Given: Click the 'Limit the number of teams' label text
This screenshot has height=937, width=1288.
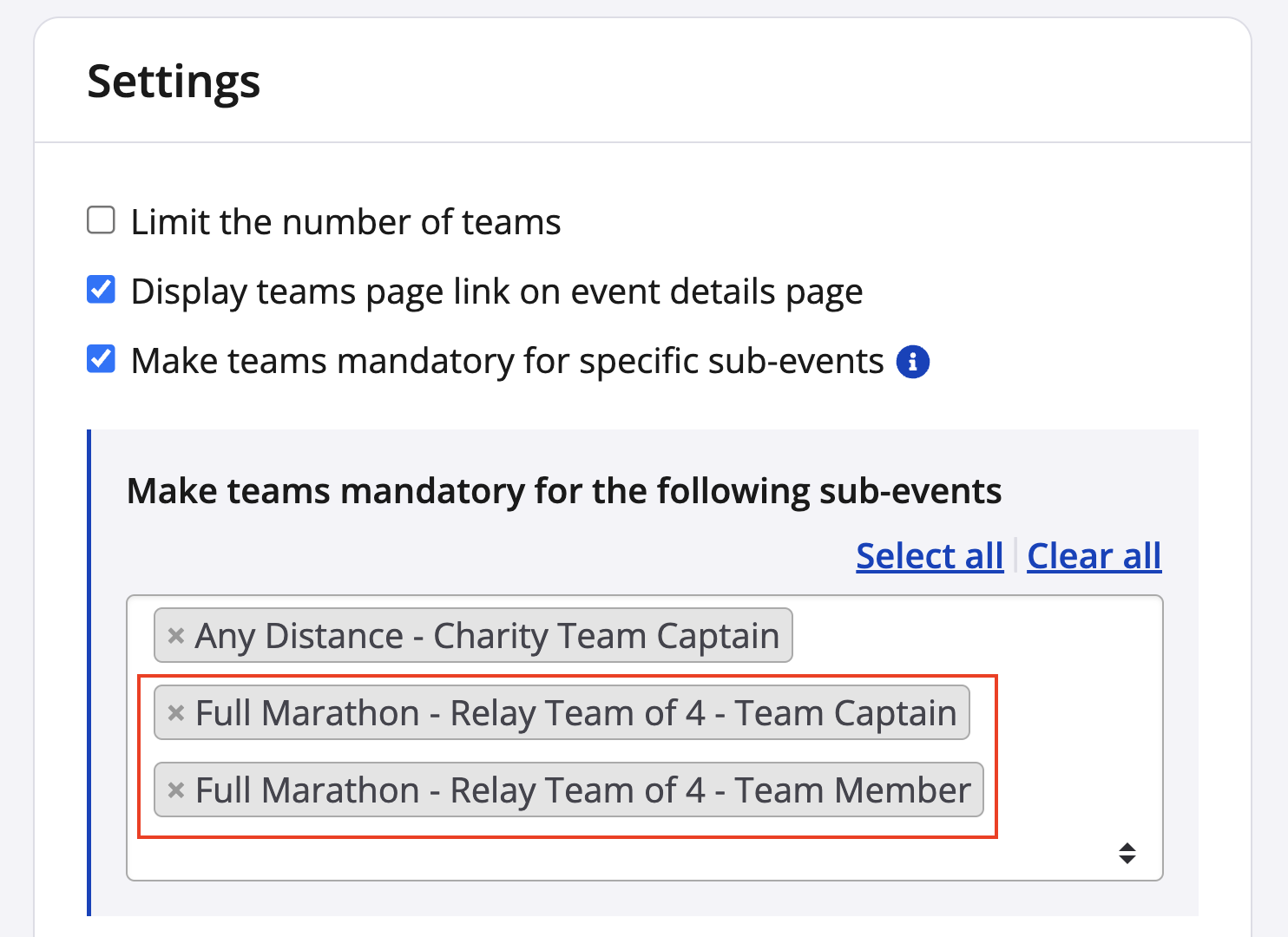Looking at the screenshot, I should click(x=345, y=222).
